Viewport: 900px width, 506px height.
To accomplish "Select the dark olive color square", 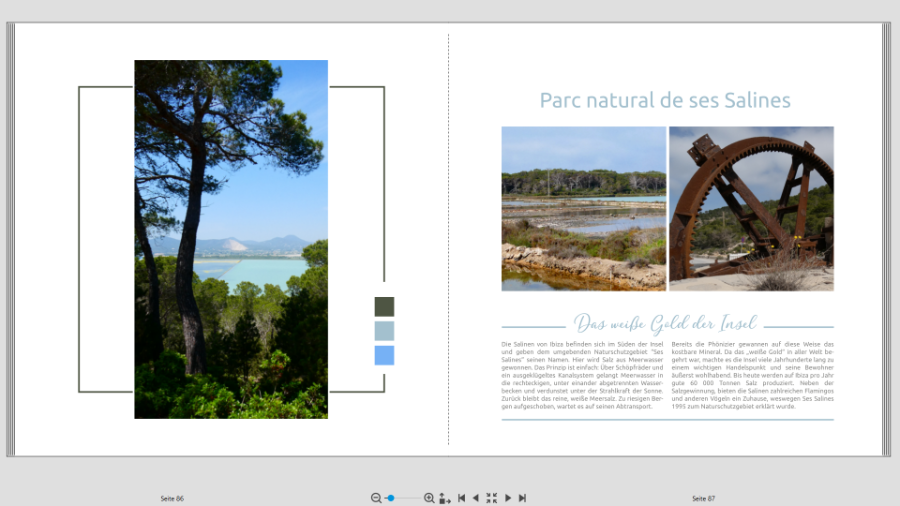I will (384, 307).
